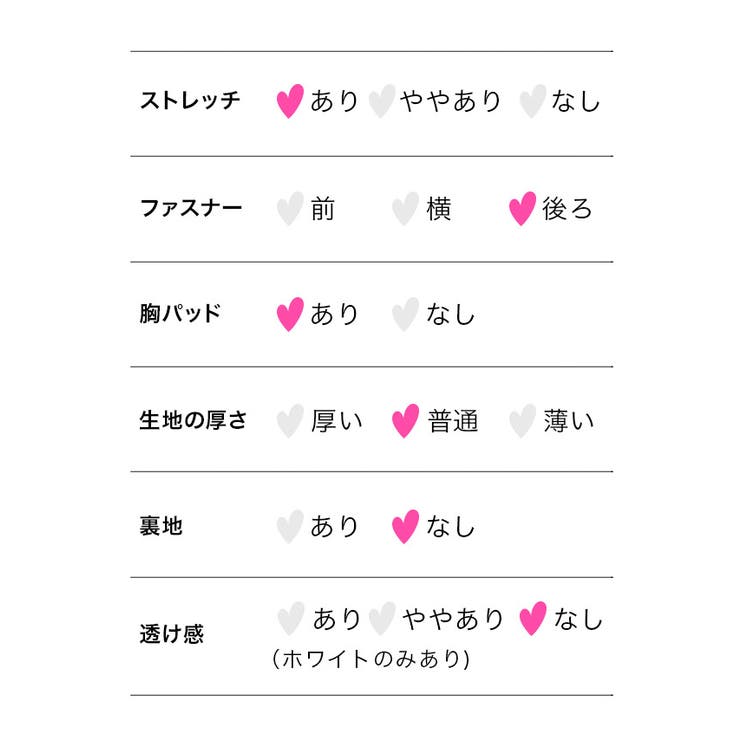Select the gray heart for 胸パッド なし
The height and width of the screenshot is (740, 740).
[404, 314]
